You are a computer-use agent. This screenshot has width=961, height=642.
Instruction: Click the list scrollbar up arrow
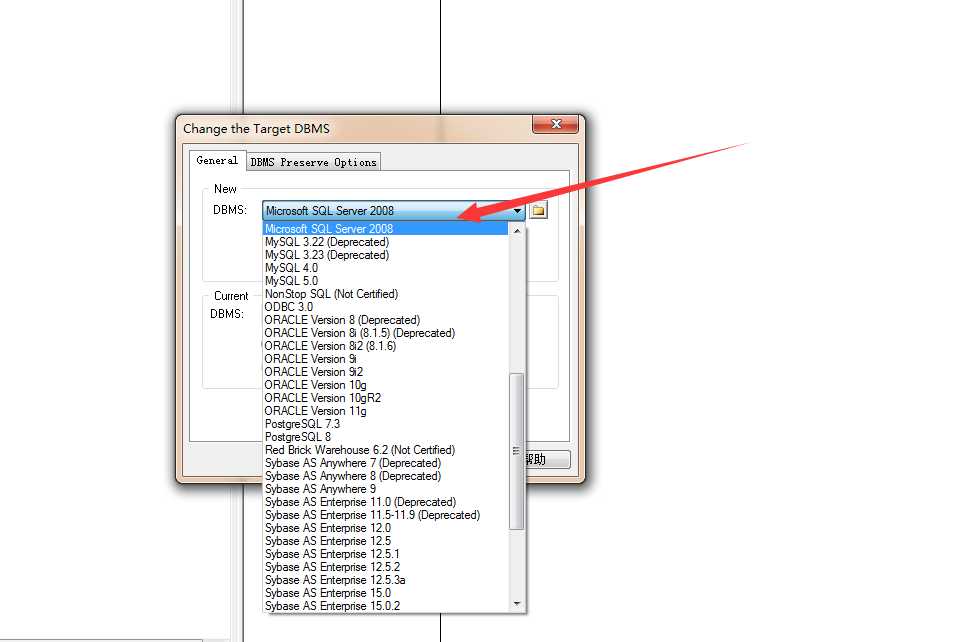(517, 230)
